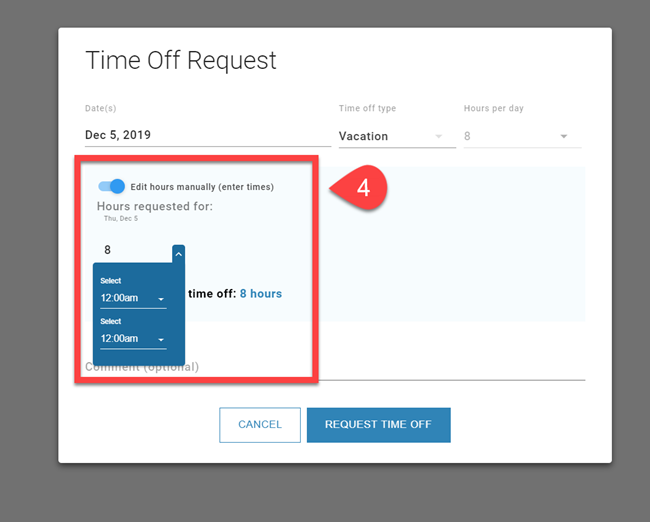The height and width of the screenshot is (522, 650).
Task: Click the "Edit hours manually (enter times)" label
Action: point(202,186)
